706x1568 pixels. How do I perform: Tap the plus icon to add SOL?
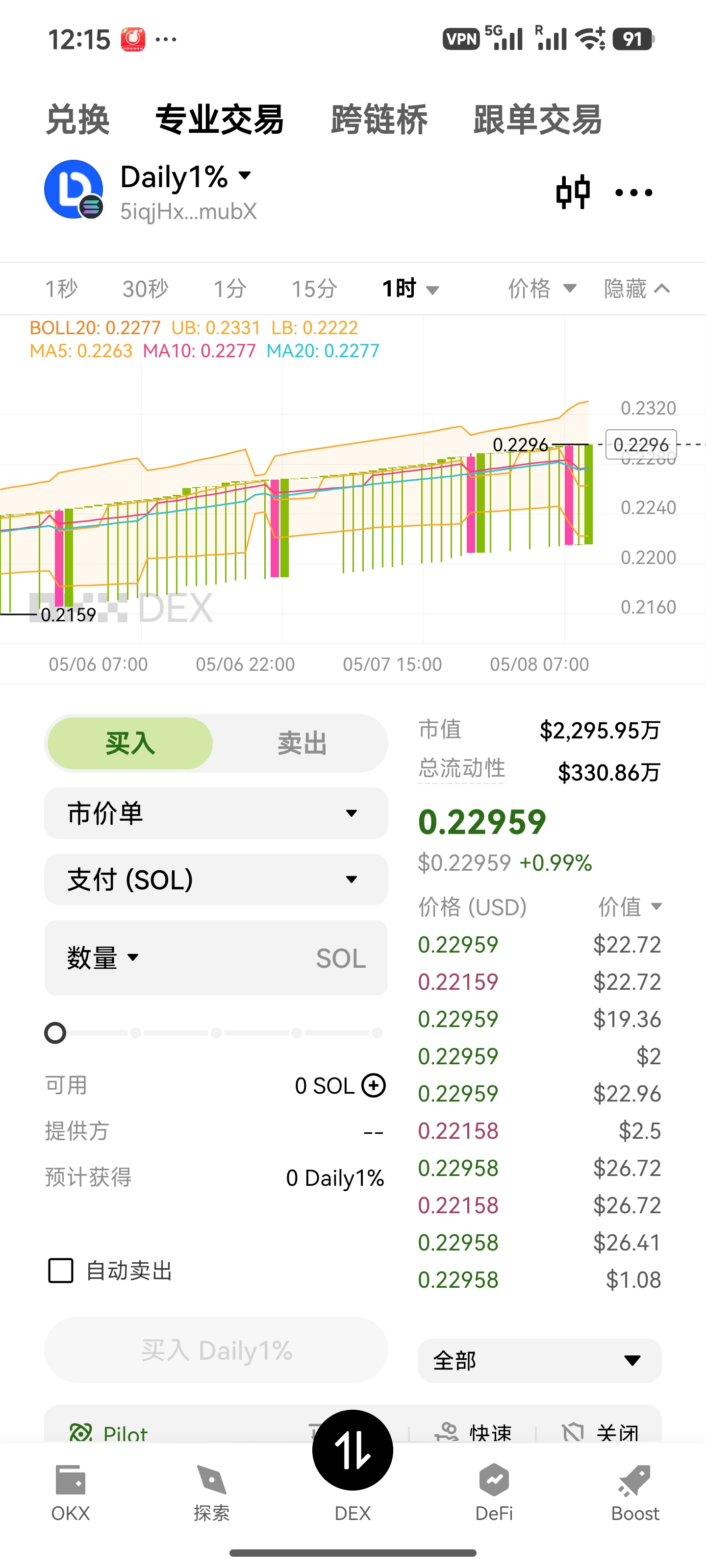click(x=374, y=1085)
